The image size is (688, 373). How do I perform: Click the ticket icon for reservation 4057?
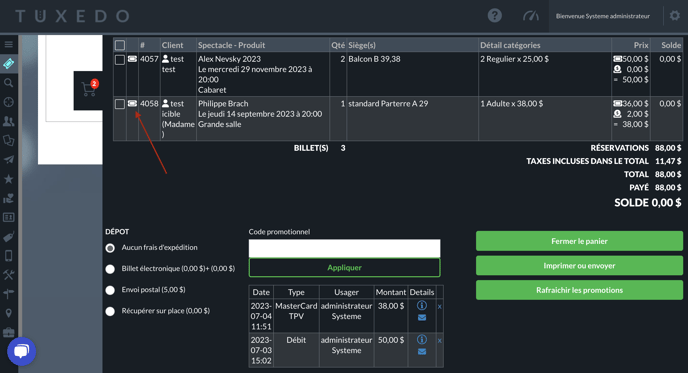pos(132,59)
